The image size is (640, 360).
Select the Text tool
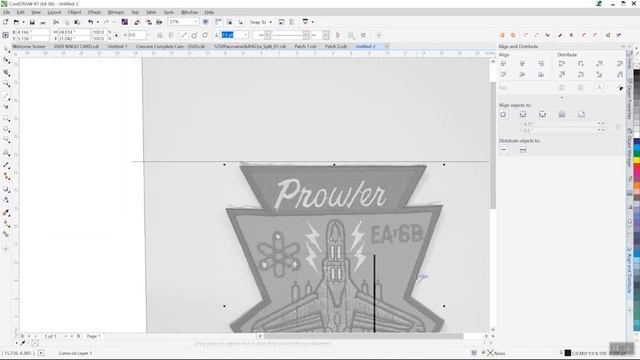pos(6,153)
